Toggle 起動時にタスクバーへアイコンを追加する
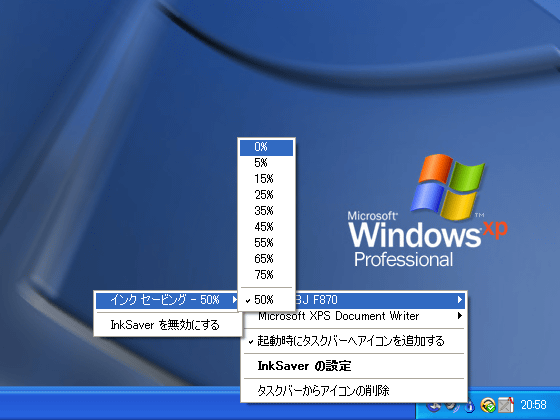Screen dimensions: 560x420 [354, 341]
